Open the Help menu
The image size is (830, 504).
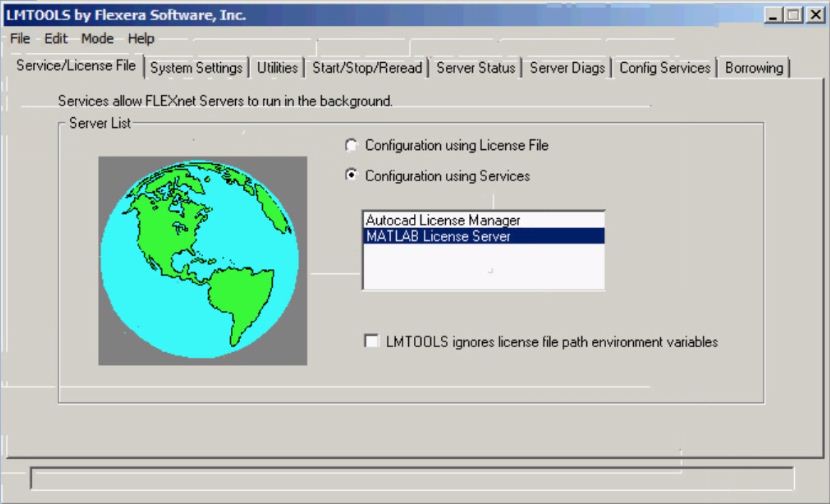(141, 39)
